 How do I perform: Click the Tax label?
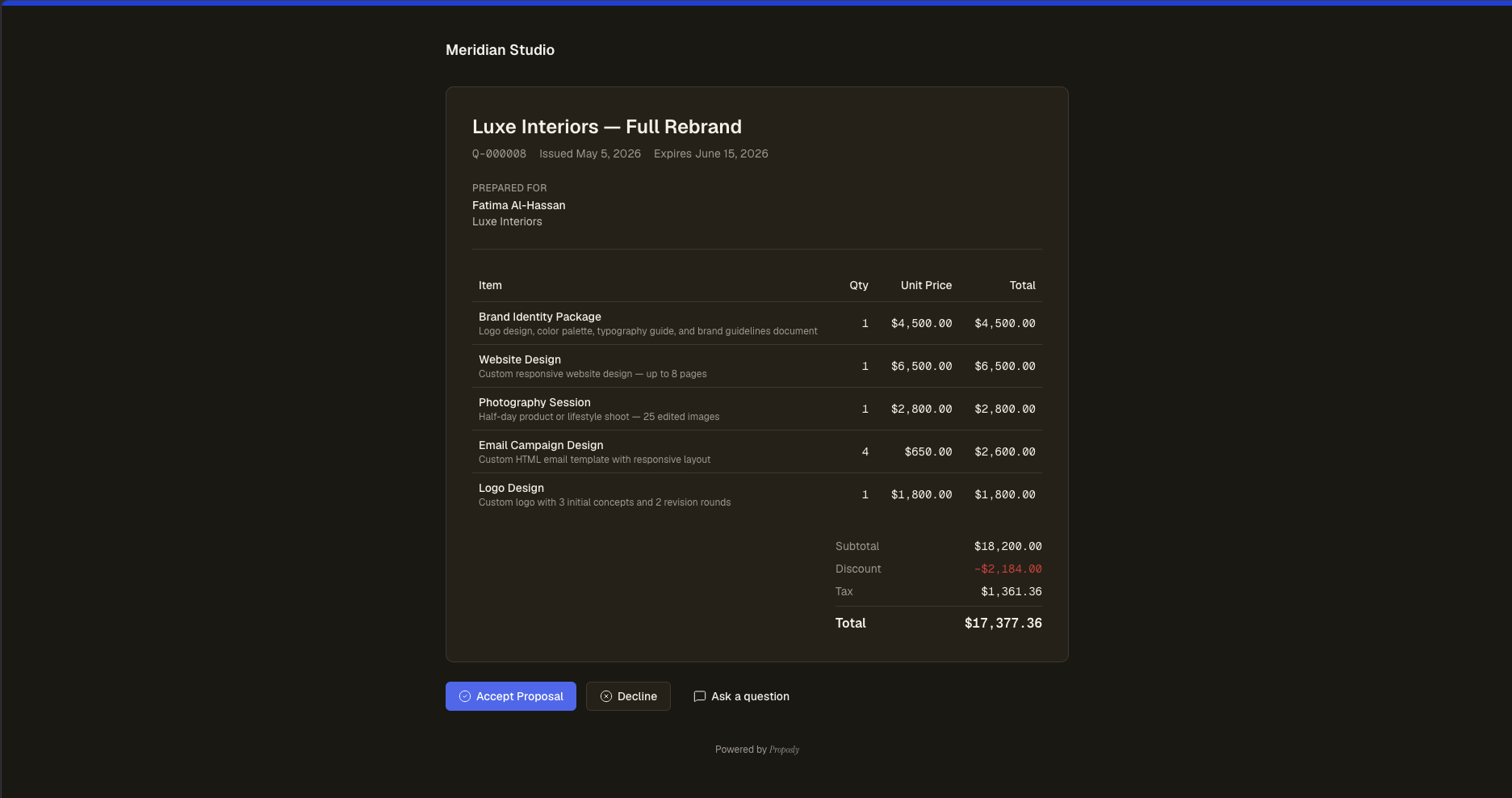[844, 591]
